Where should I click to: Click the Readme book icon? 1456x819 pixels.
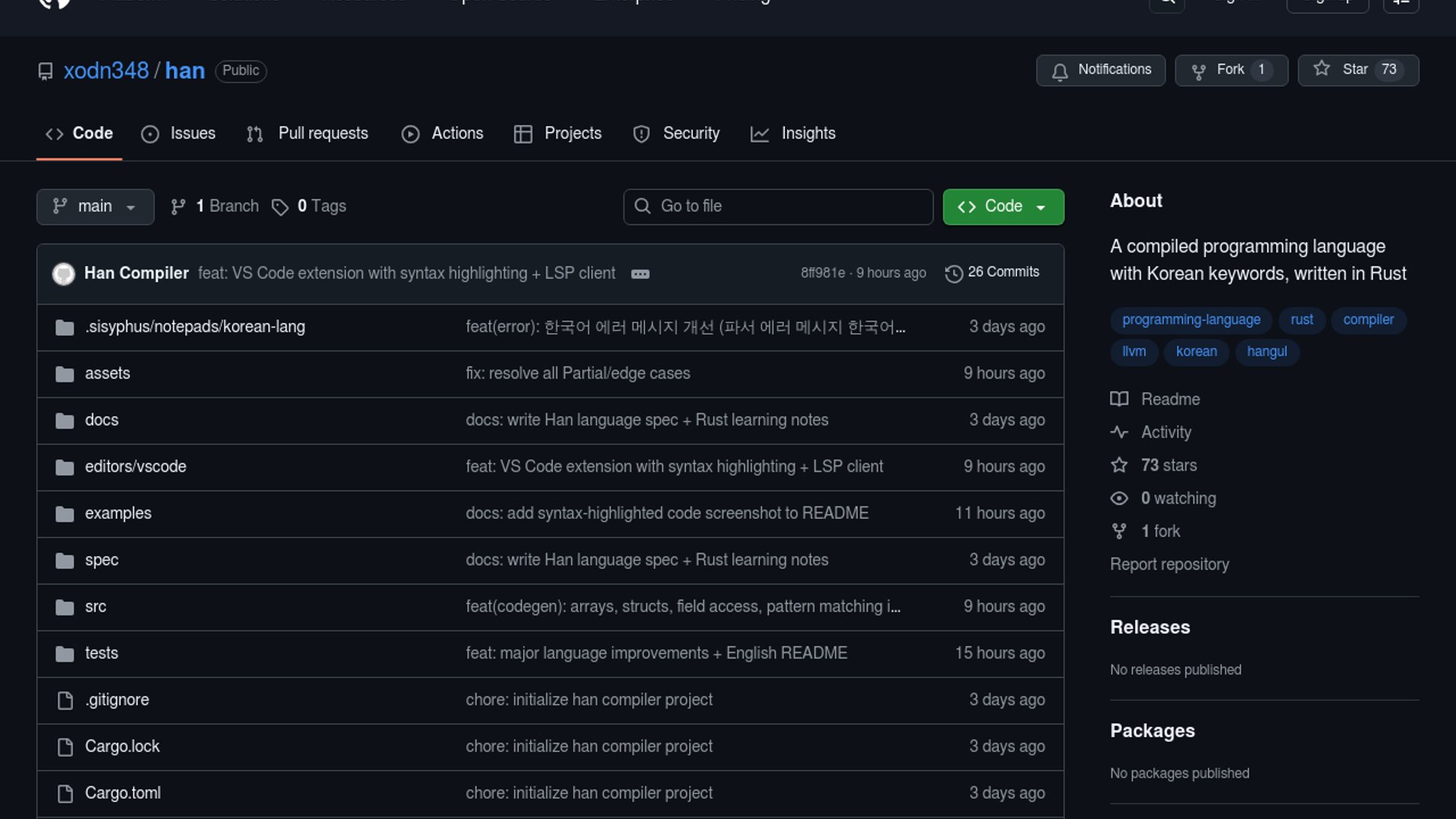pyautogui.click(x=1119, y=400)
